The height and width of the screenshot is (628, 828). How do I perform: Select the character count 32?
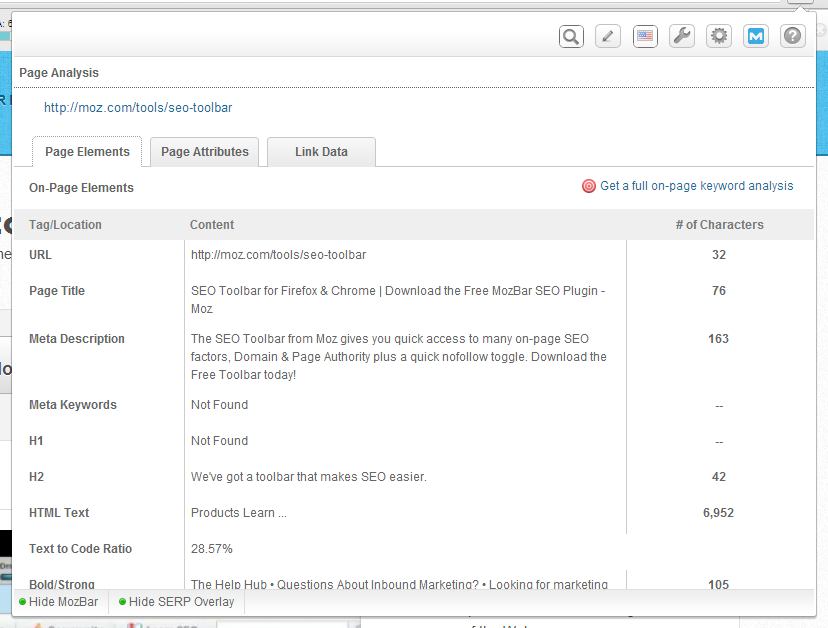pos(719,255)
